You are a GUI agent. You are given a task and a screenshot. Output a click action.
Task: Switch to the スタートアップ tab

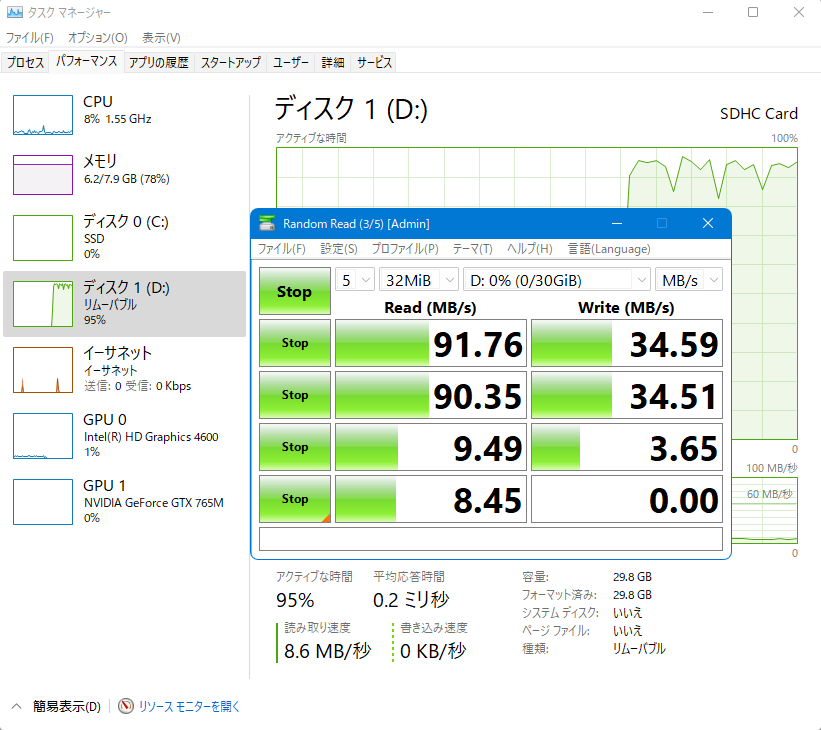[230, 62]
